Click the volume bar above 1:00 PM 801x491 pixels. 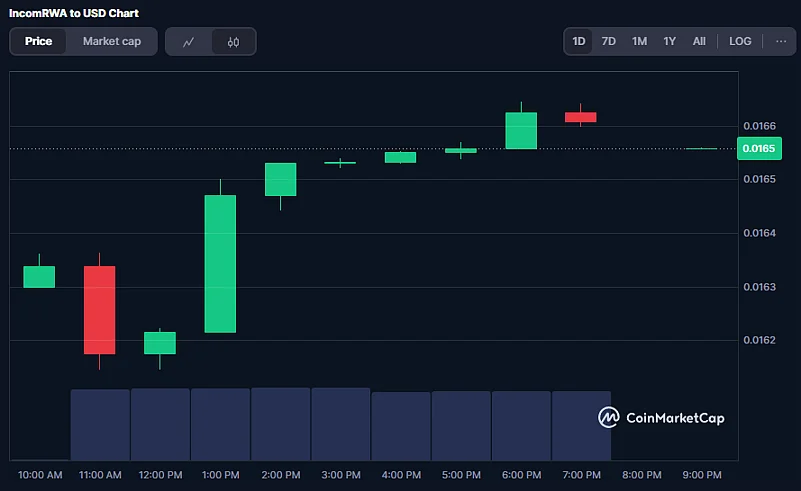click(221, 425)
